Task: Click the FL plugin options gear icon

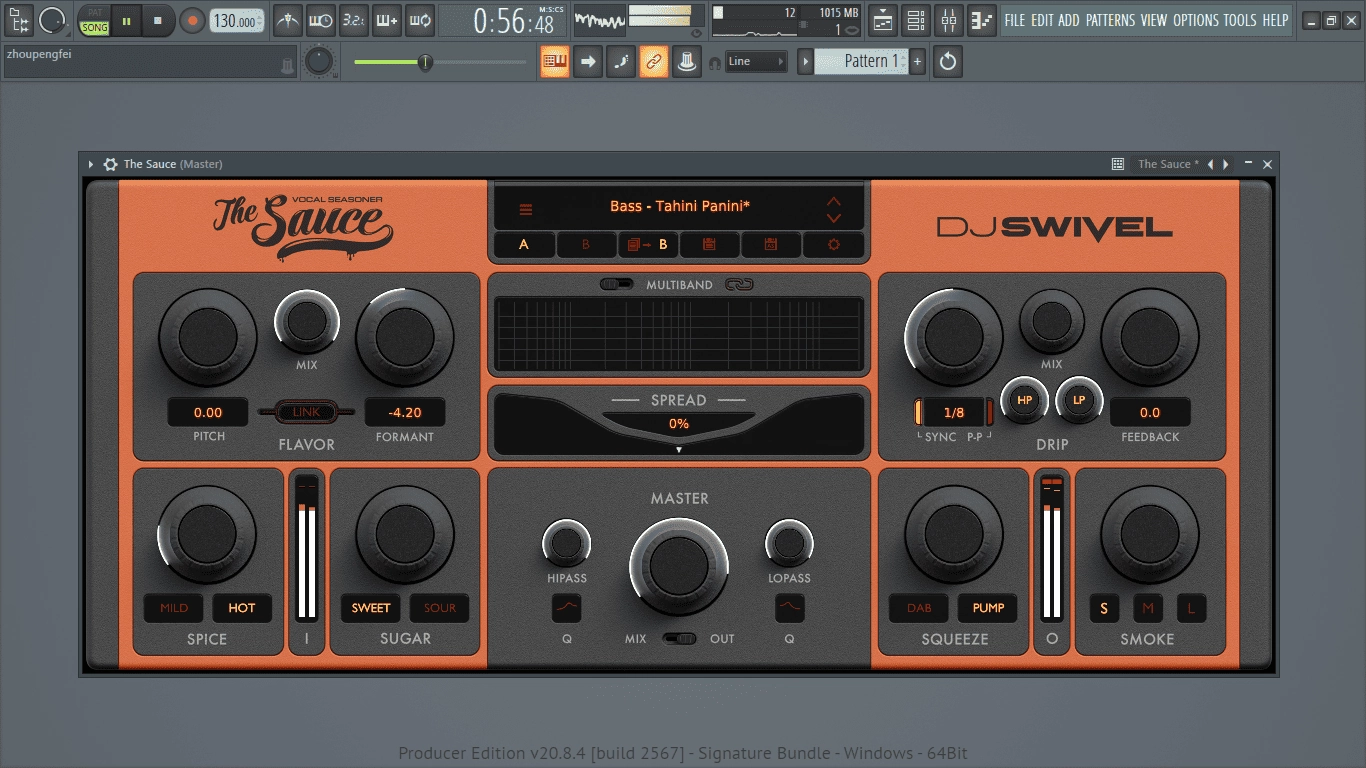Action: click(110, 164)
